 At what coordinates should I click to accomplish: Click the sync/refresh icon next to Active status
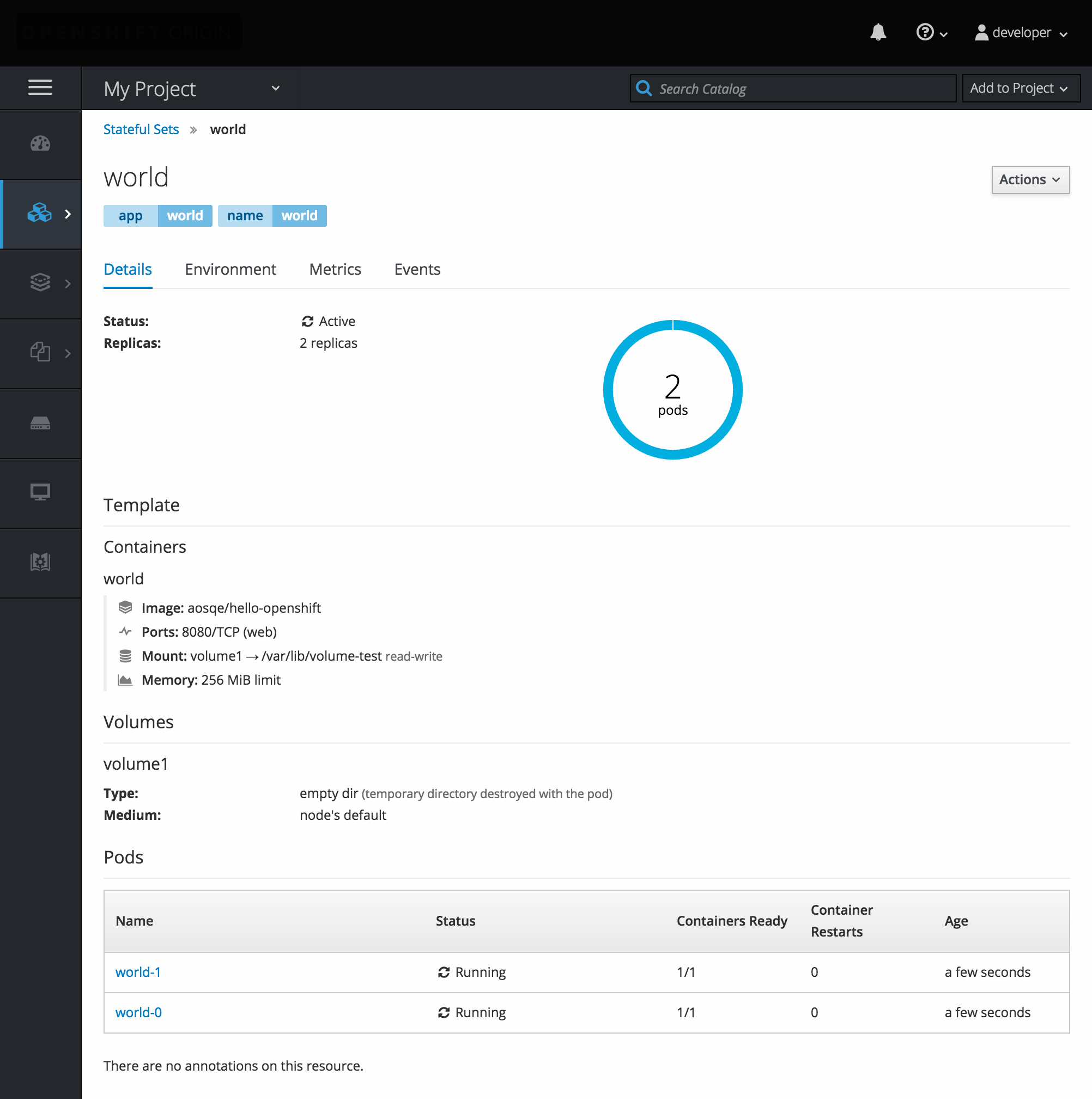coord(307,320)
